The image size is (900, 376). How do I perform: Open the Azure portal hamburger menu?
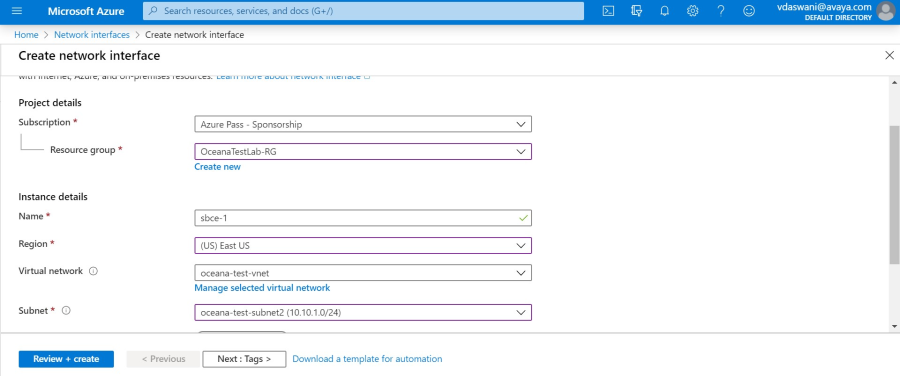[x=16, y=11]
